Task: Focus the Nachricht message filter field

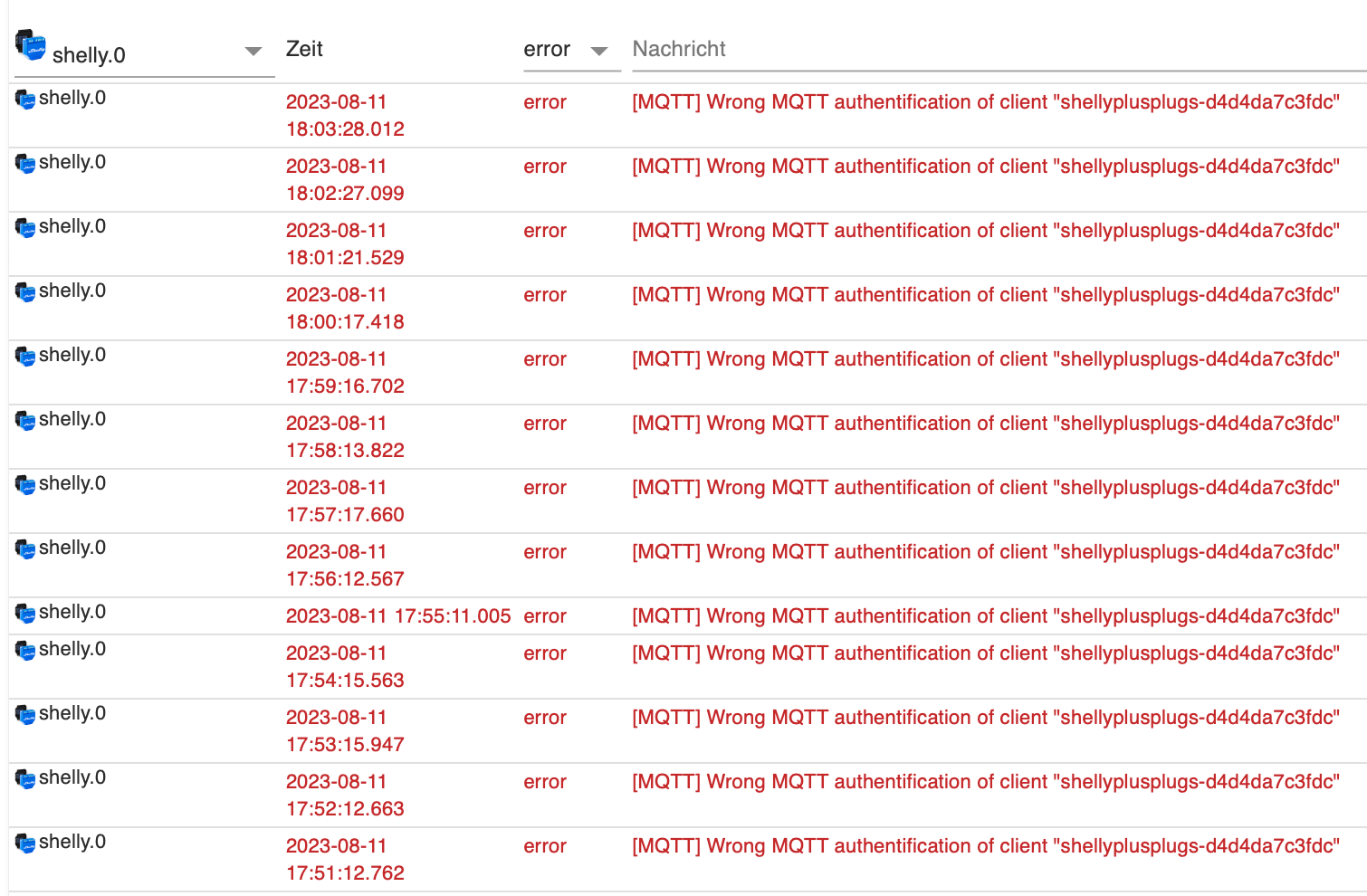Action: (x=996, y=50)
